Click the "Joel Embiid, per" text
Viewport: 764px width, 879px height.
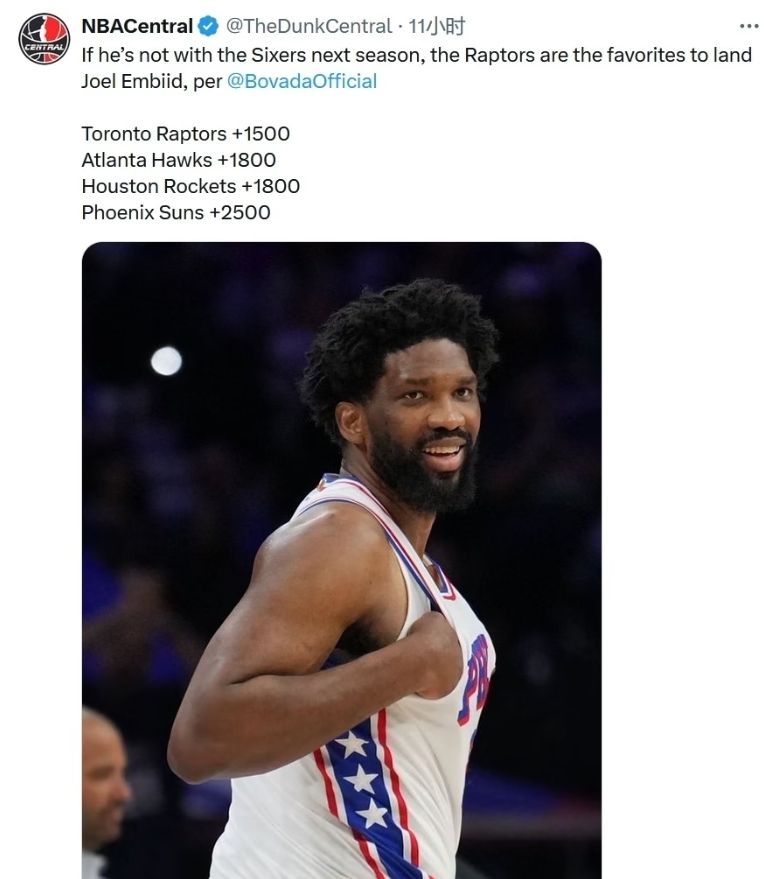coord(152,81)
